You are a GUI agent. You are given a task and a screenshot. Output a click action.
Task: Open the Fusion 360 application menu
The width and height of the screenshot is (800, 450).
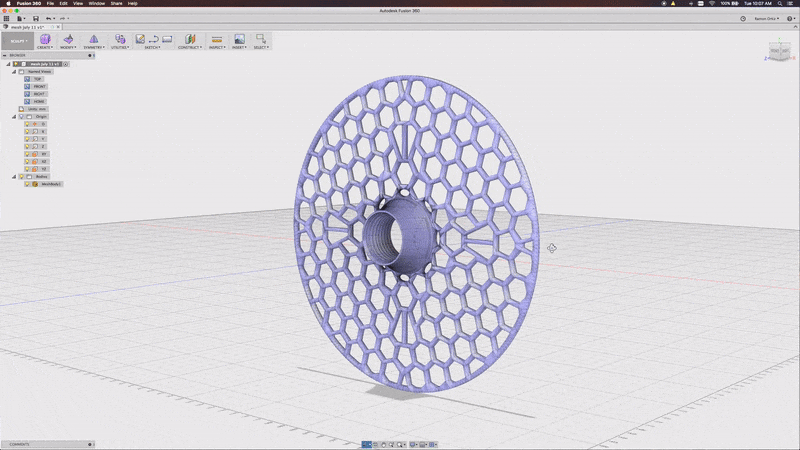29,3
